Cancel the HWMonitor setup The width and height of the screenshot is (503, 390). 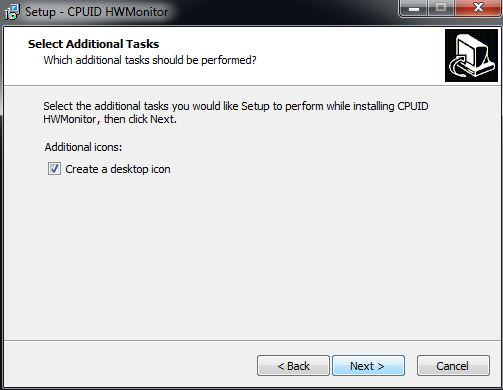pos(453,366)
